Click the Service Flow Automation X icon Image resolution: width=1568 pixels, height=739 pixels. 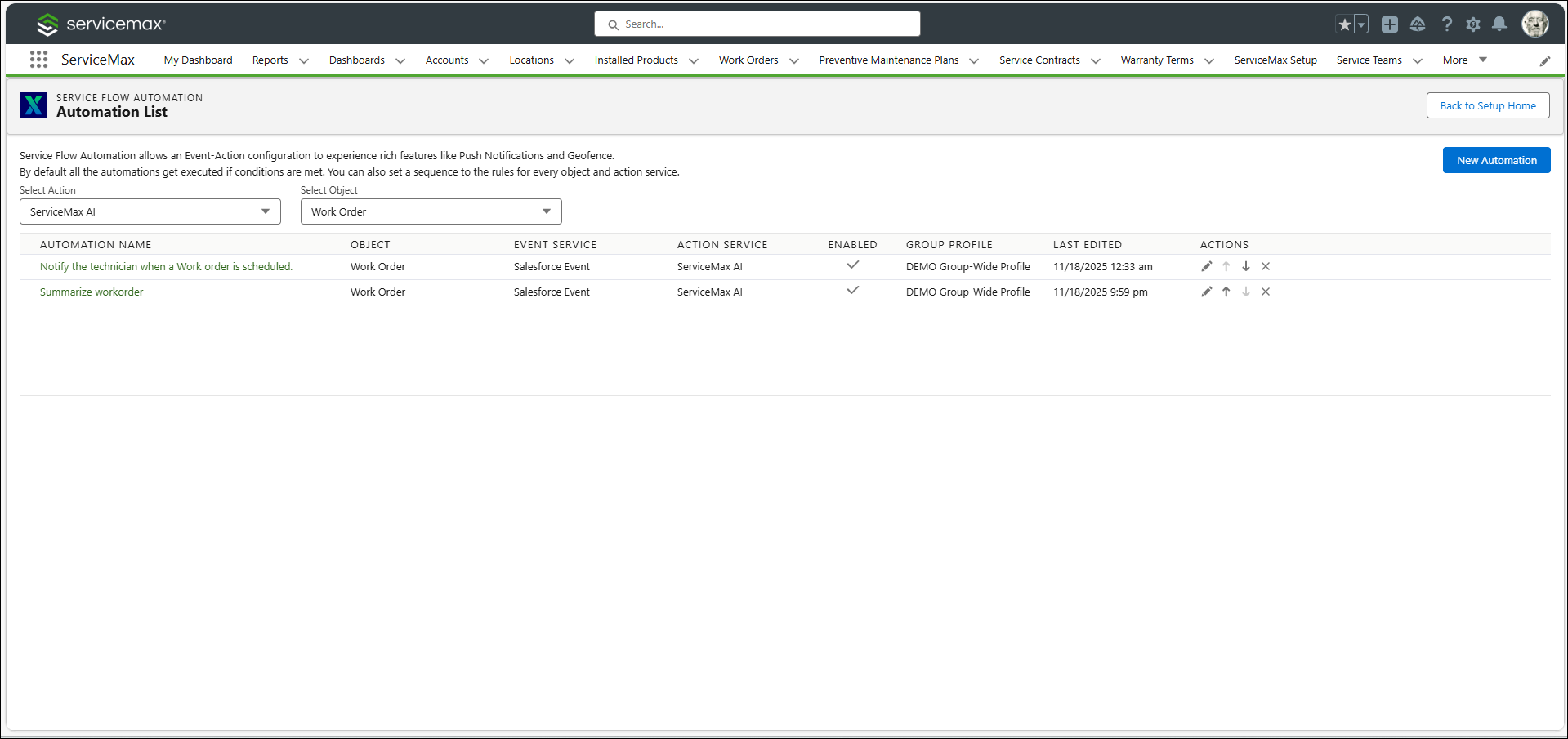[x=34, y=105]
